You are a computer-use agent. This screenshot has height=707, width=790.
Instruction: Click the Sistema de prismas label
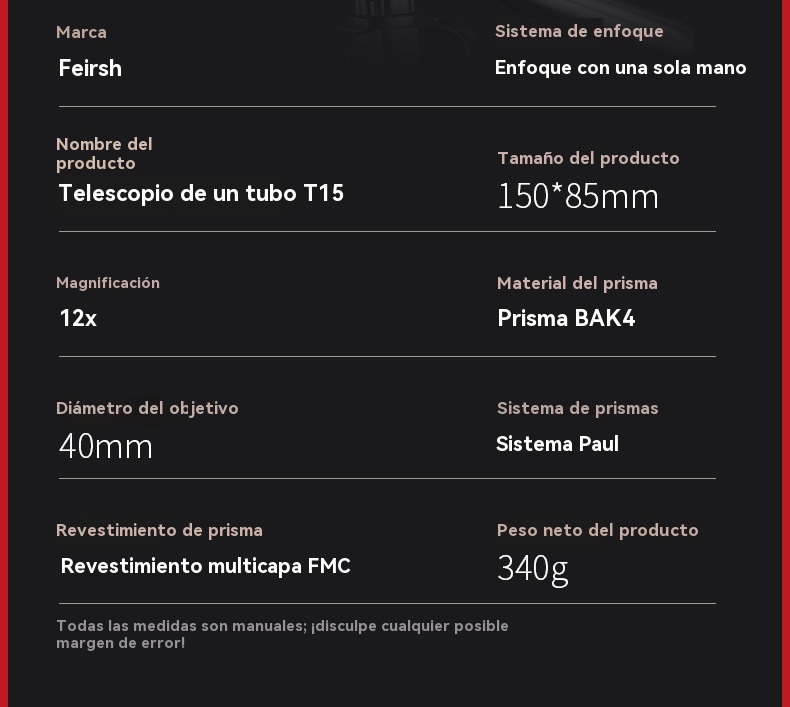[x=577, y=408]
